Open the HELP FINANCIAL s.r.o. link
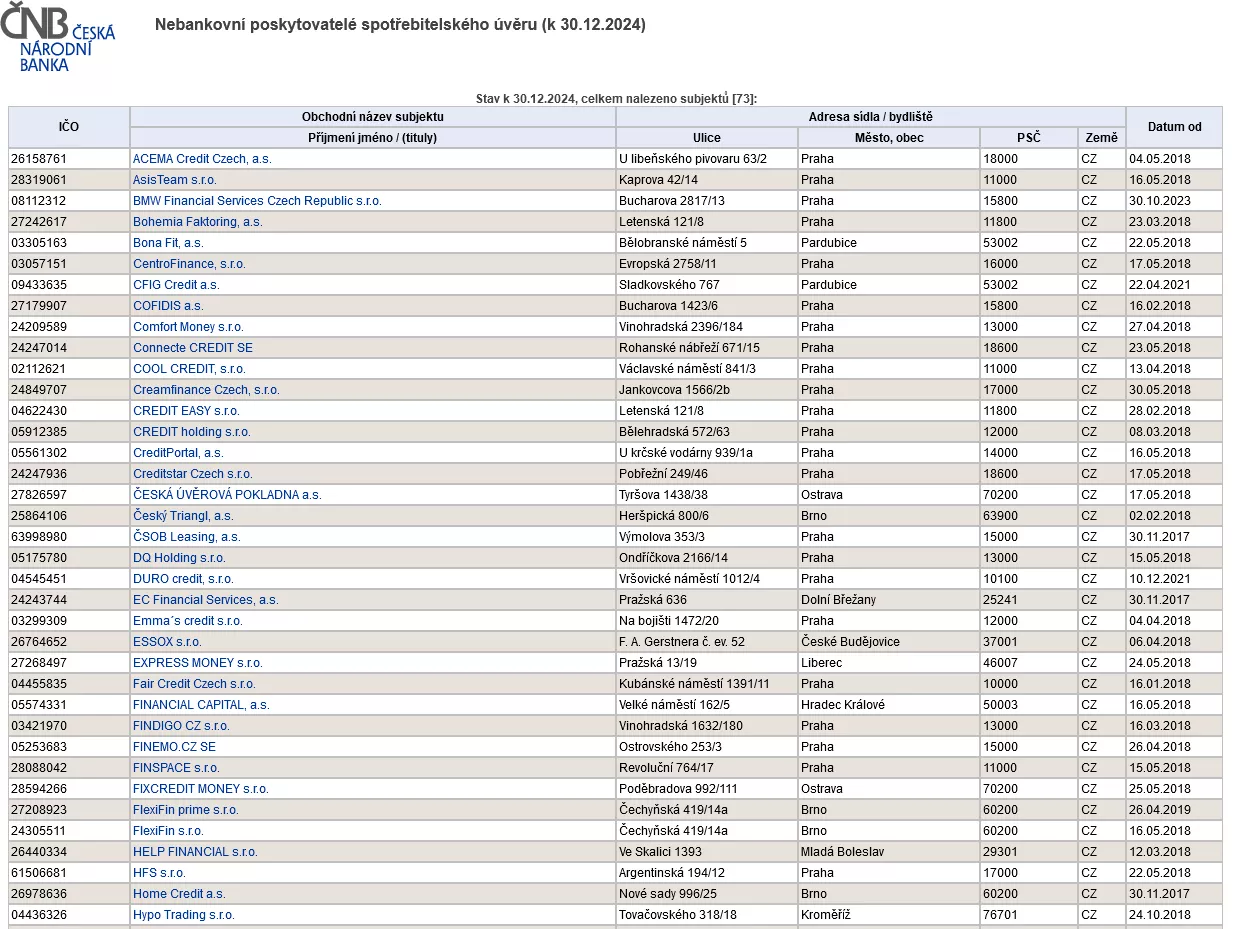The width and height of the screenshot is (1233, 929). point(195,852)
